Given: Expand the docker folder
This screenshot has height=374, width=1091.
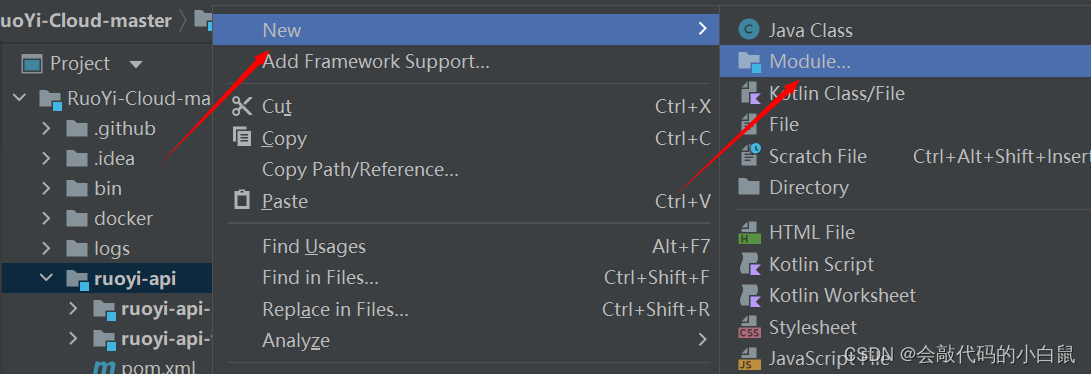Looking at the screenshot, I should tap(46, 218).
